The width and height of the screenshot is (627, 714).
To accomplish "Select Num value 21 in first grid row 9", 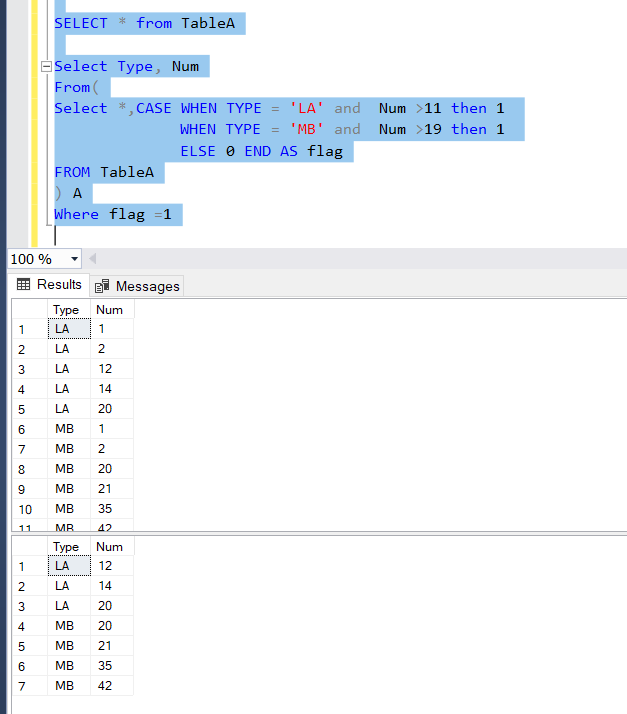I will [112, 489].
